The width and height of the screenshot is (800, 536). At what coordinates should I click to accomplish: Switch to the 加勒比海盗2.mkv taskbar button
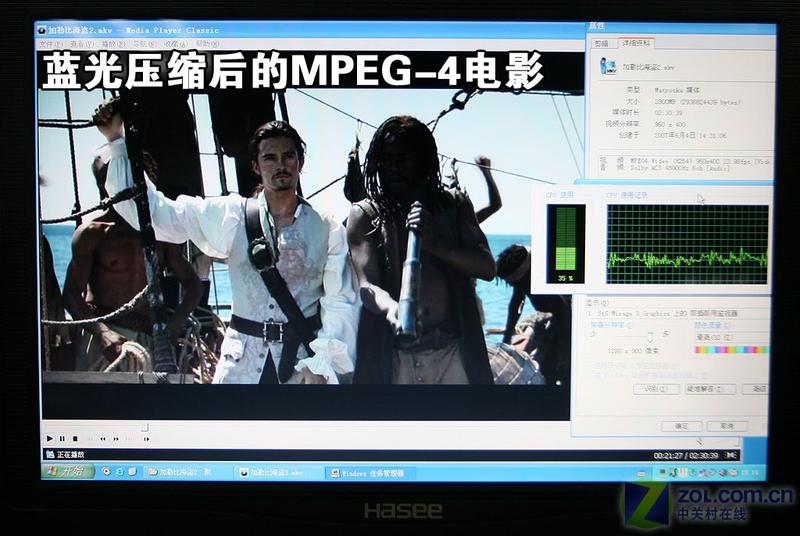click(x=277, y=473)
